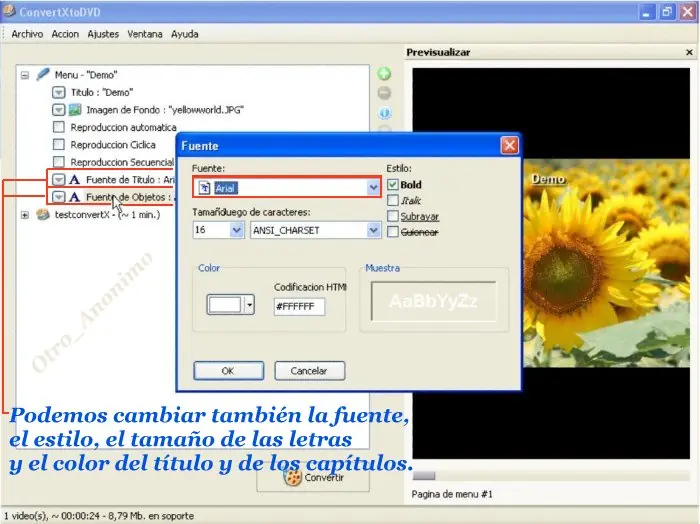Open the Arial font name dropdown
This screenshot has width=700, height=524.
[x=373, y=188]
